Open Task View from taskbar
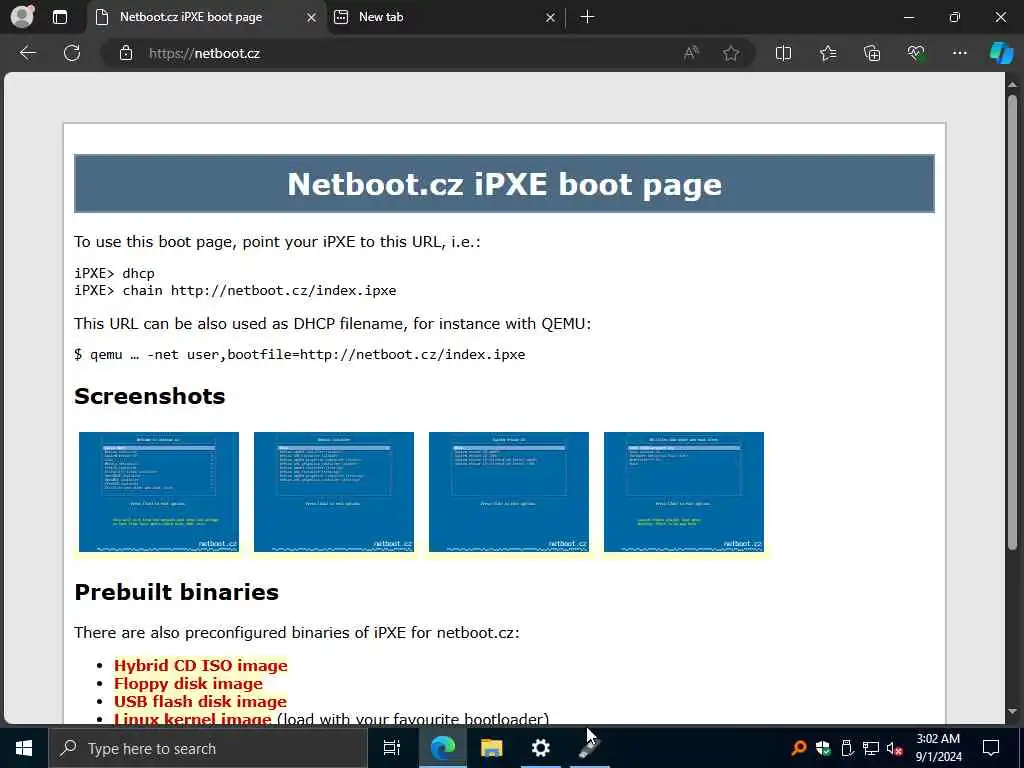The width and height of the screenshot is (1024, 768). [391, 748]
